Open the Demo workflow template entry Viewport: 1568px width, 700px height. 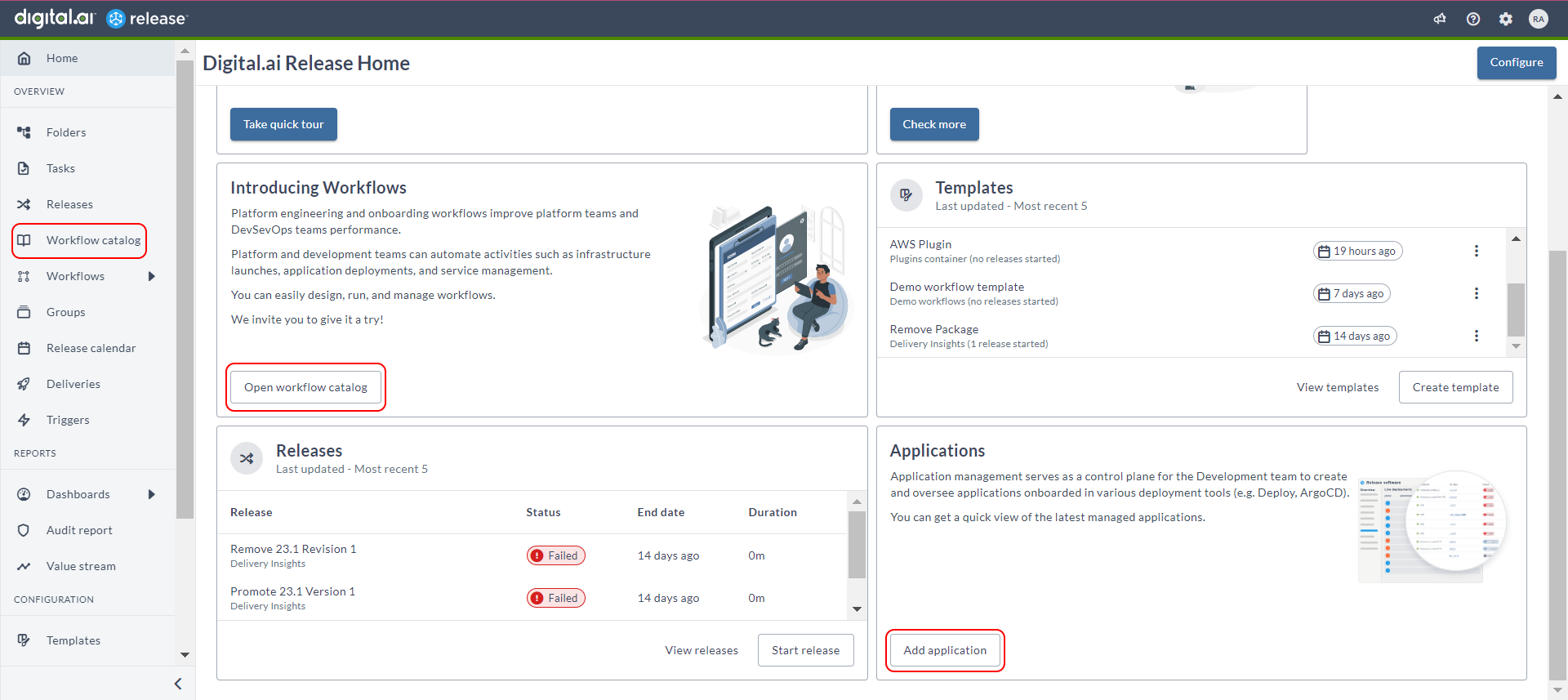pyautogui.click(x=957, y=287)
